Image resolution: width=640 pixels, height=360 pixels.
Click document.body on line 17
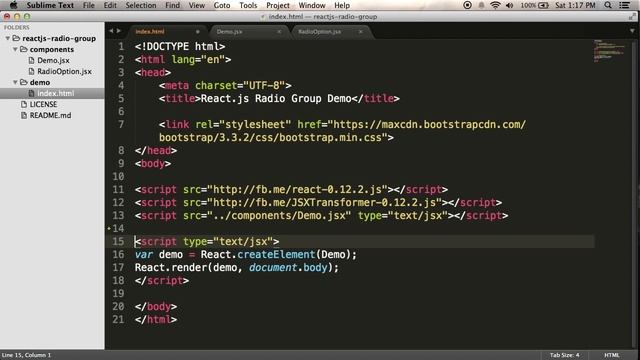pos(288,268)
